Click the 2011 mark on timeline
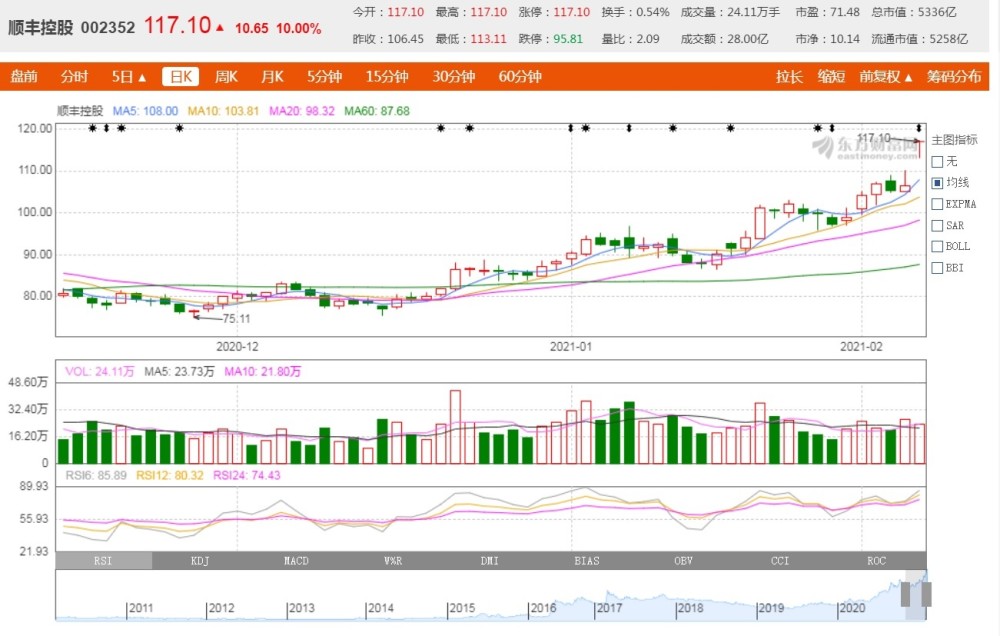Screen dimensions: 1000x636 tap(141, 608)
